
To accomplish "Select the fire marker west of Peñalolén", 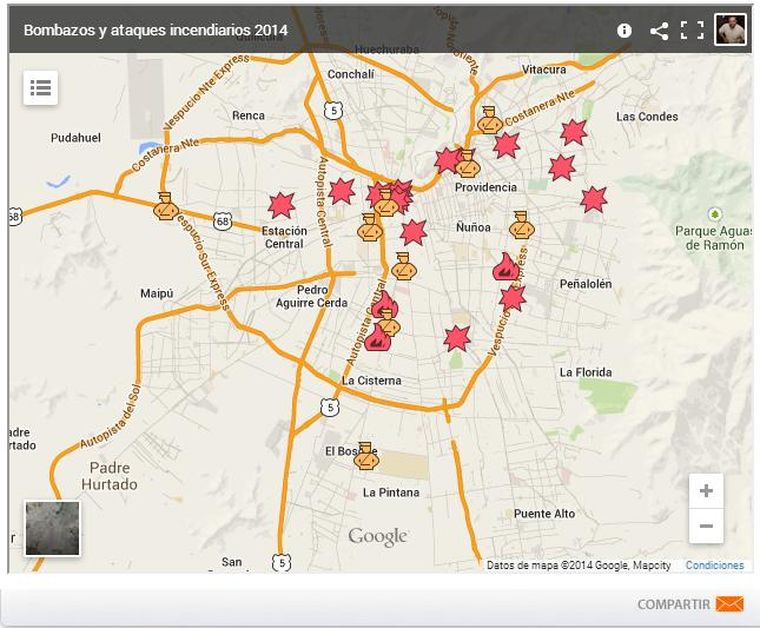I will [505, 266].
